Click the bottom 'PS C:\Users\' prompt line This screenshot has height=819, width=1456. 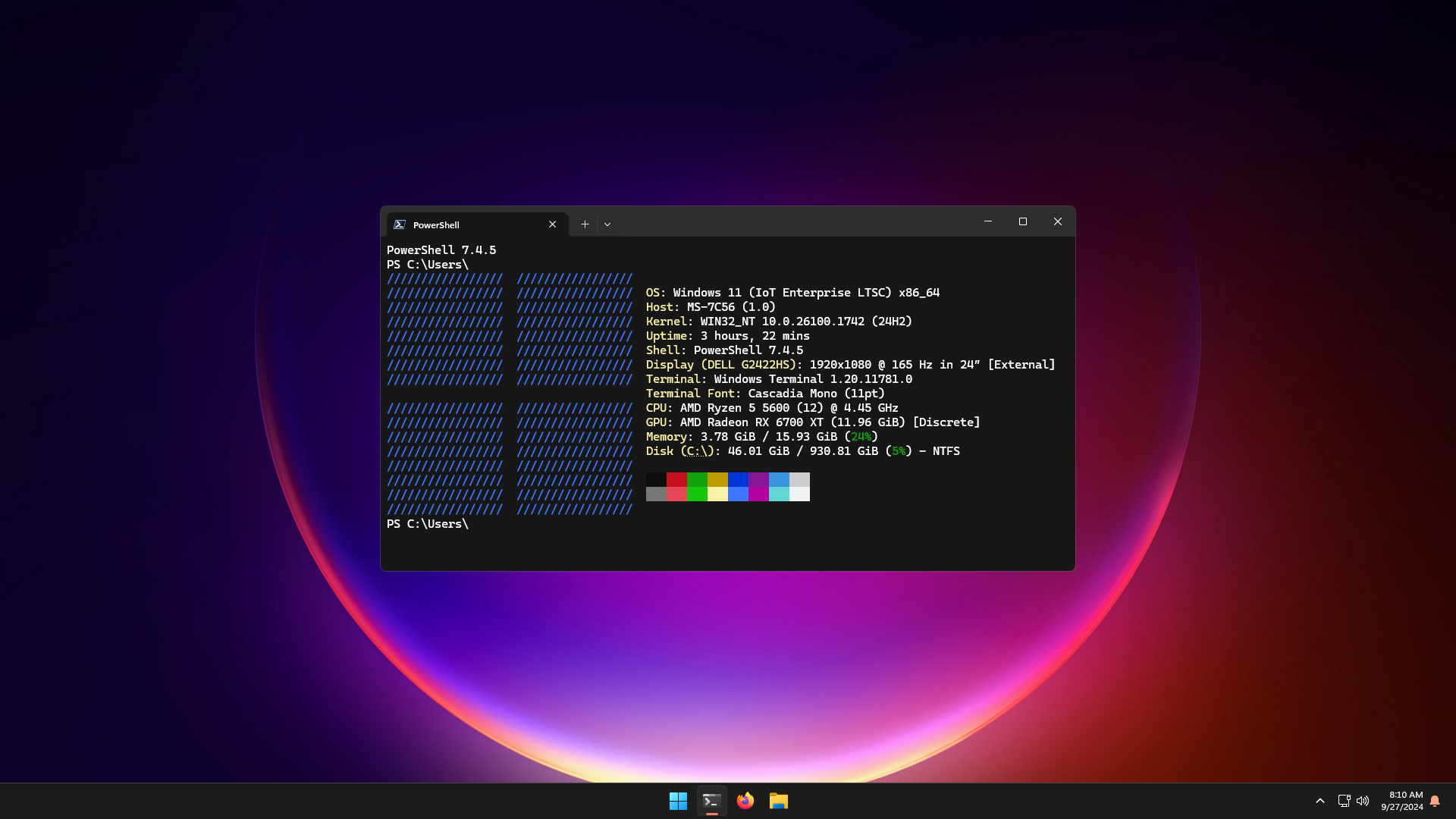point(428,524)
